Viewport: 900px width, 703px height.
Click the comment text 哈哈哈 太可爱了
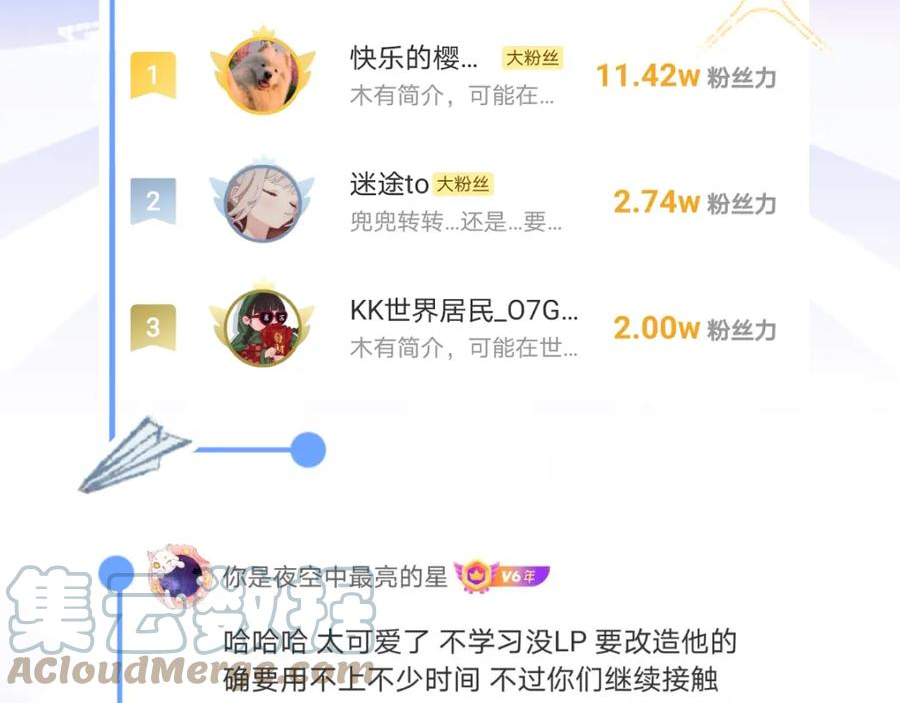point(326,642)
